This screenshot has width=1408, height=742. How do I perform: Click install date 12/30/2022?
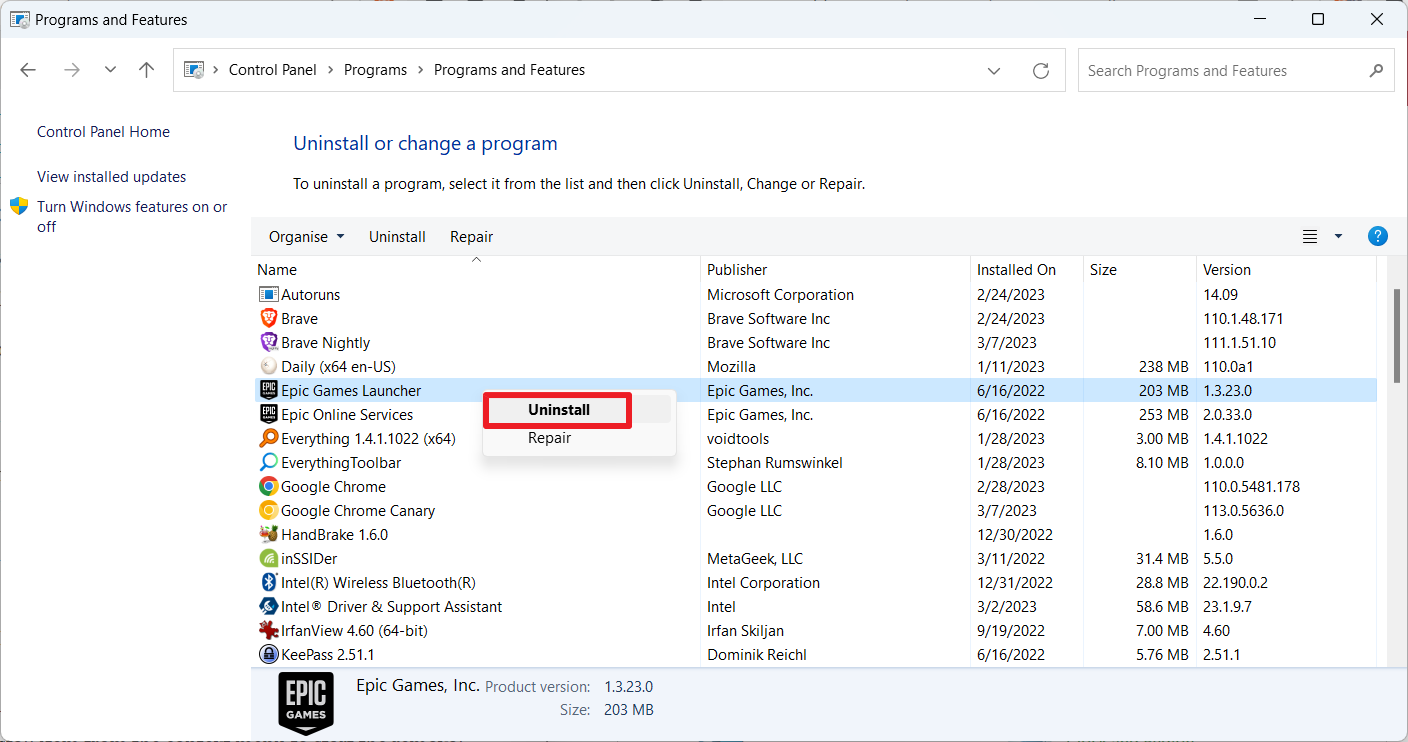(1014, 535)
